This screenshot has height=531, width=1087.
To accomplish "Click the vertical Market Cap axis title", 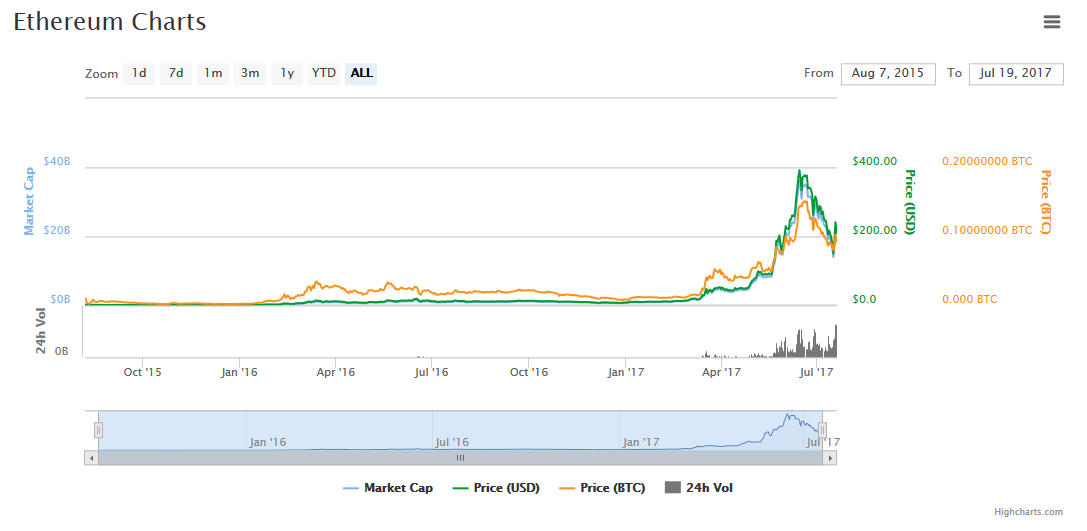I will click(x=29, y=201).
